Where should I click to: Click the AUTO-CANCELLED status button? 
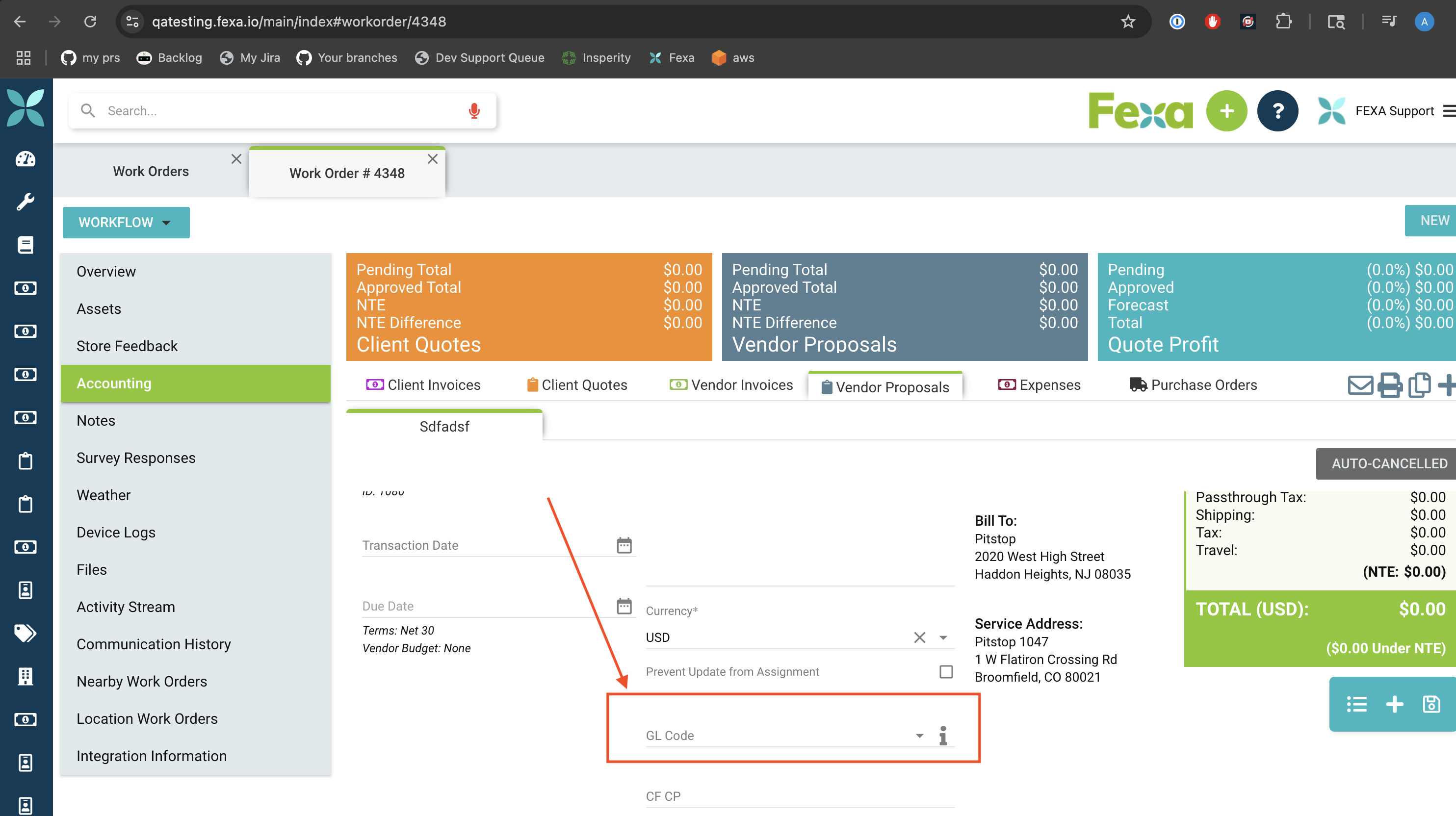(1389, 463)
